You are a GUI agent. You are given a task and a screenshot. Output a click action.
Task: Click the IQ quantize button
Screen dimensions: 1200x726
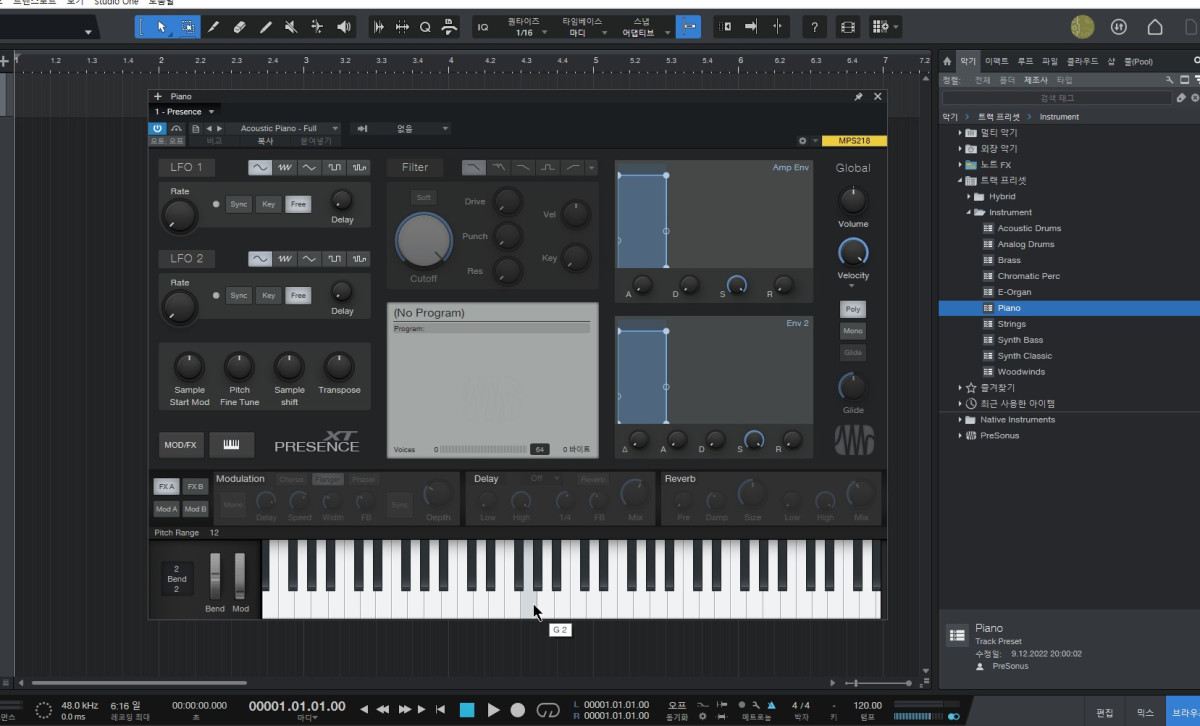click(x=483, y=27)
